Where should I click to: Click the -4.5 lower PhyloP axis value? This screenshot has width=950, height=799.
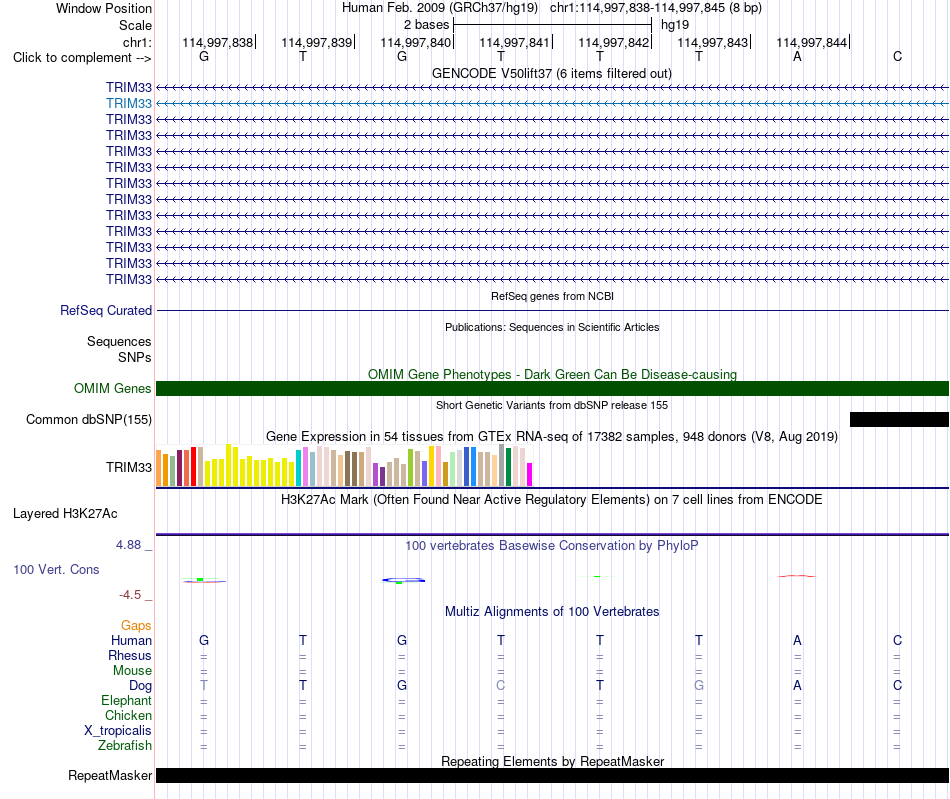(130, 595)
